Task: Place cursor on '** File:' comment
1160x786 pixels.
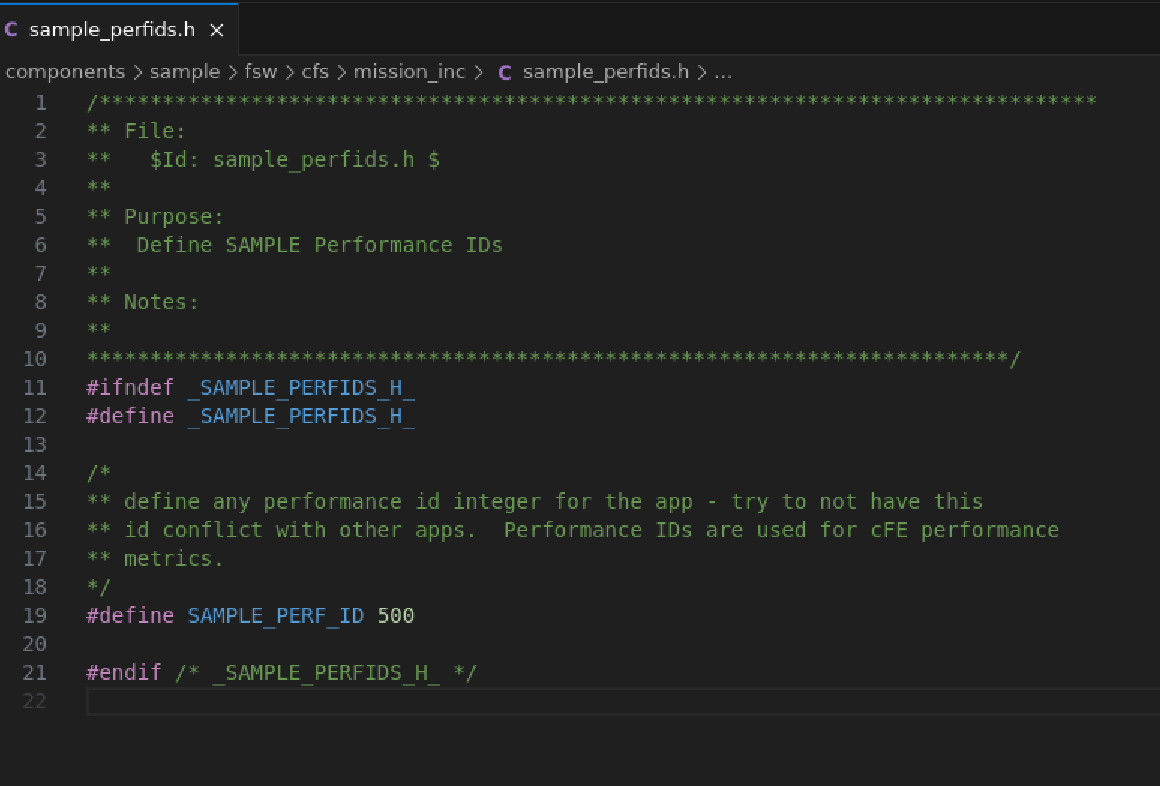Action: click(x=136, y=131)
